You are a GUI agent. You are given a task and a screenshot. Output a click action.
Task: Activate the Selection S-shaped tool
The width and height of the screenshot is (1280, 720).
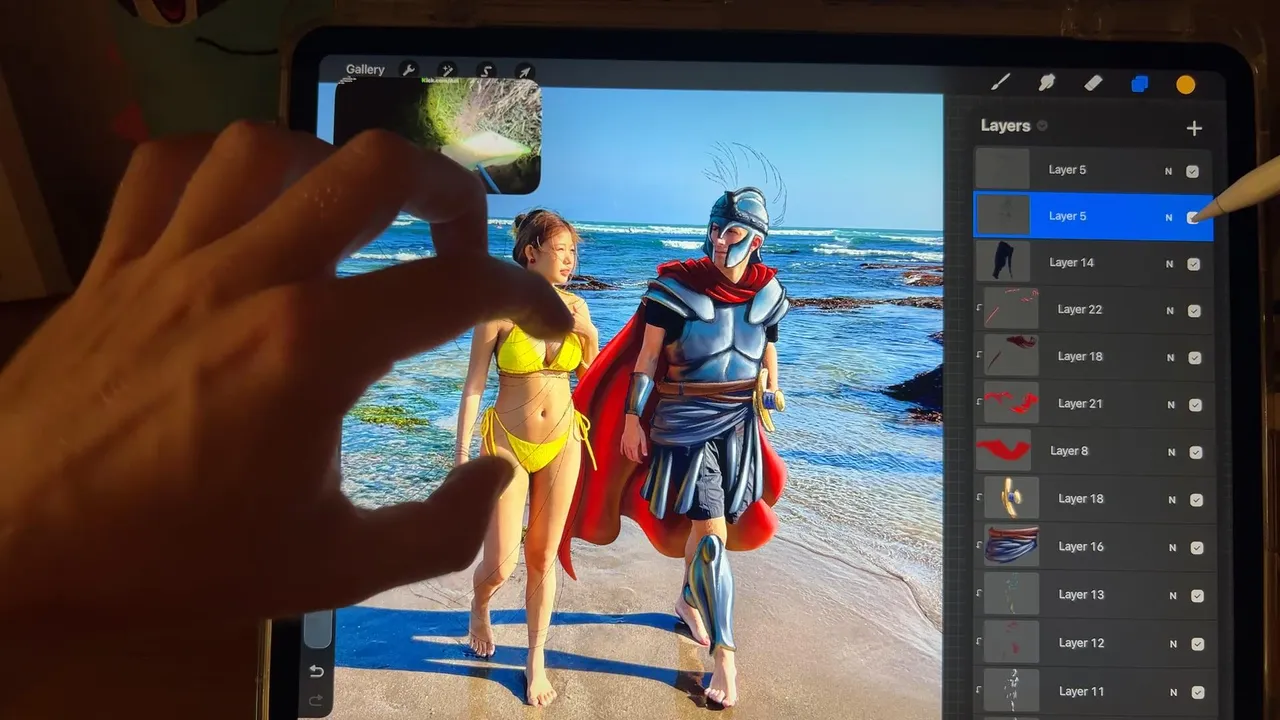tap(486, 70)
